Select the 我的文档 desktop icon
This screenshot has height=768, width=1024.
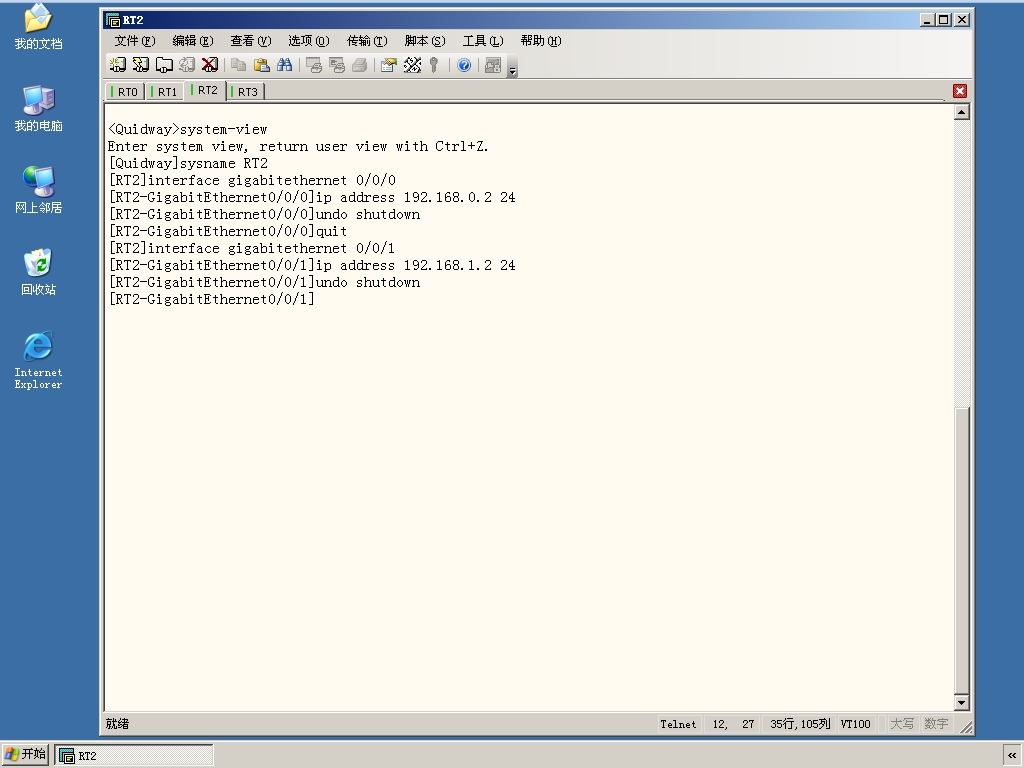(39, 27)
